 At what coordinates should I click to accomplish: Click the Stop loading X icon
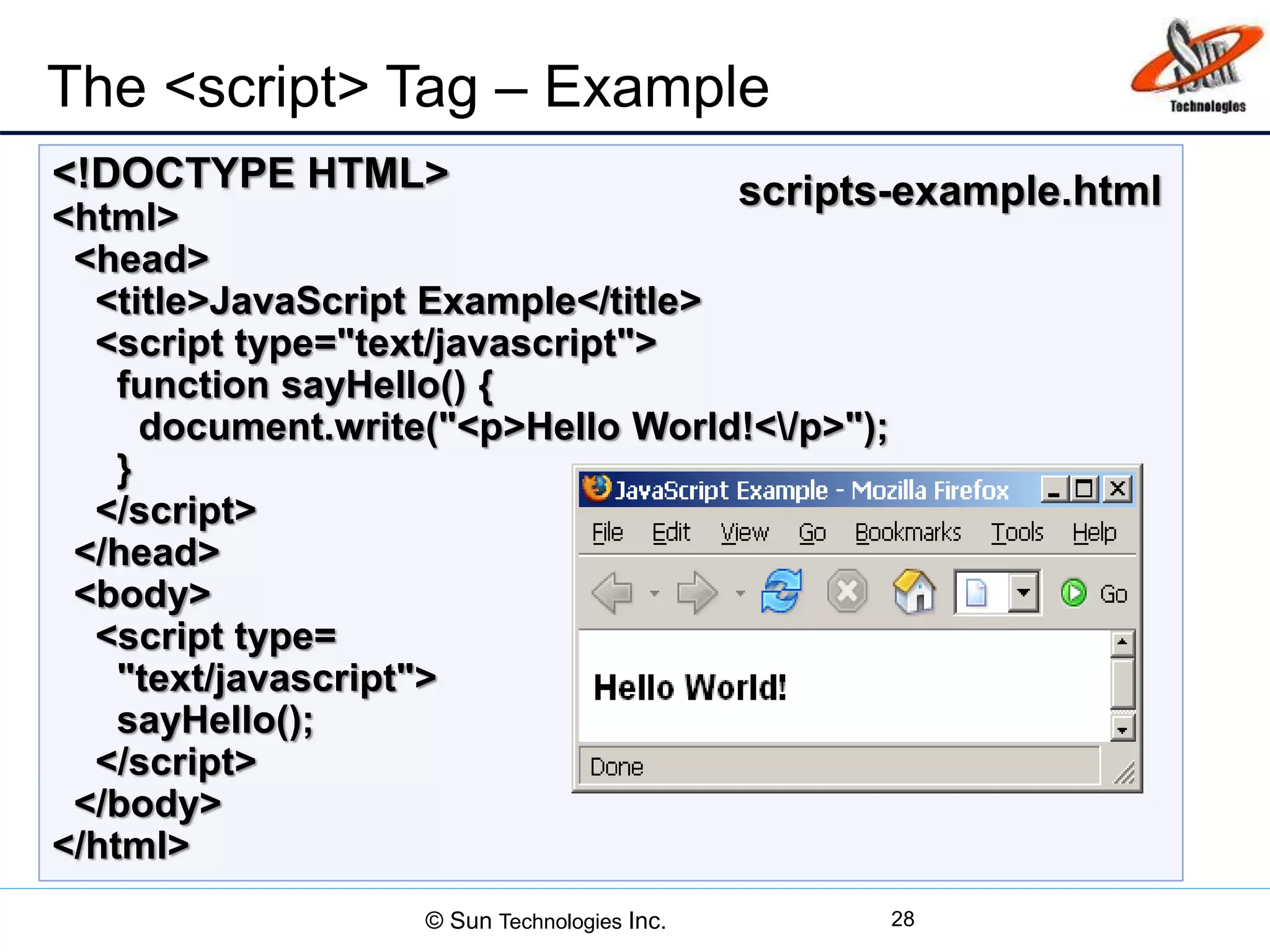(x=847, y=591)
